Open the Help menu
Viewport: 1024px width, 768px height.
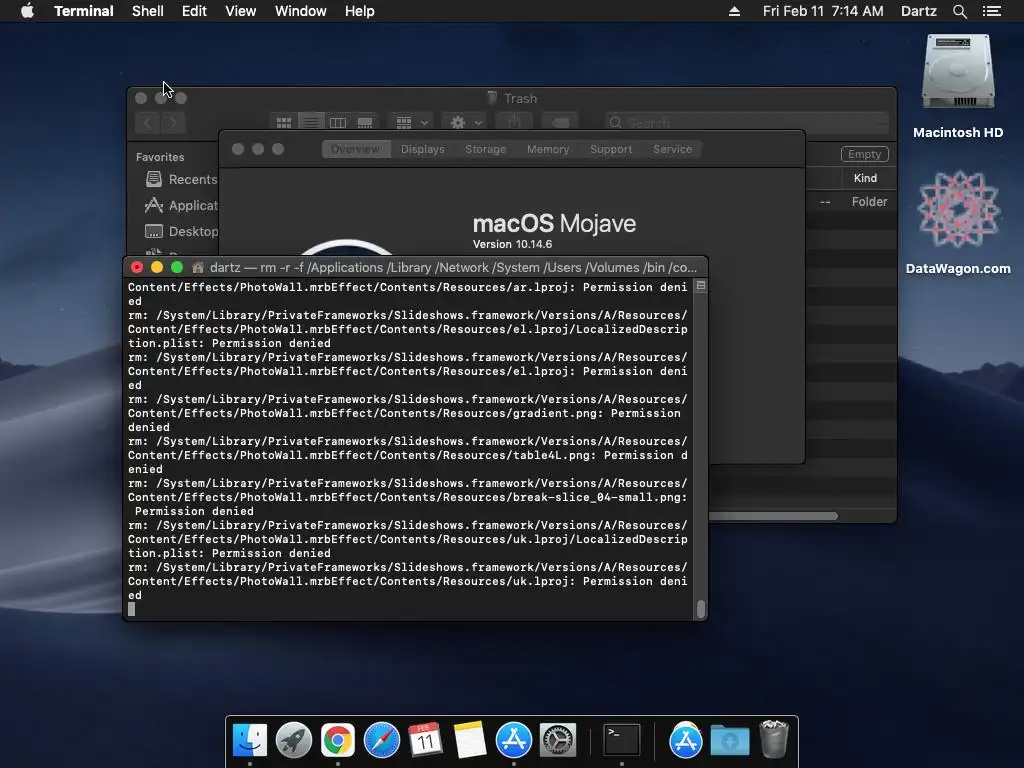tap(359, 11)
